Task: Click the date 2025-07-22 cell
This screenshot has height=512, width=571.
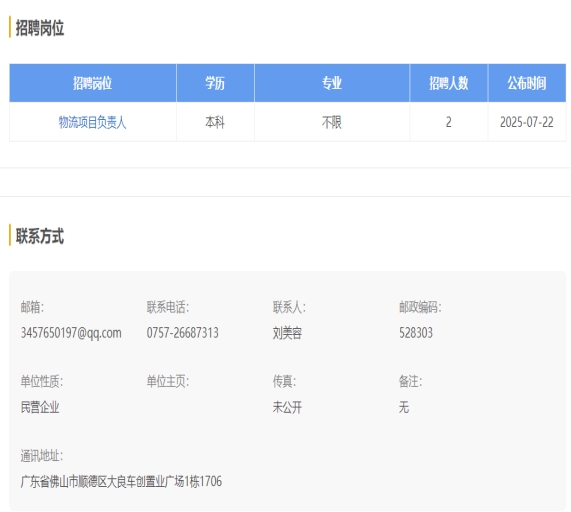Action: point(527,122)
